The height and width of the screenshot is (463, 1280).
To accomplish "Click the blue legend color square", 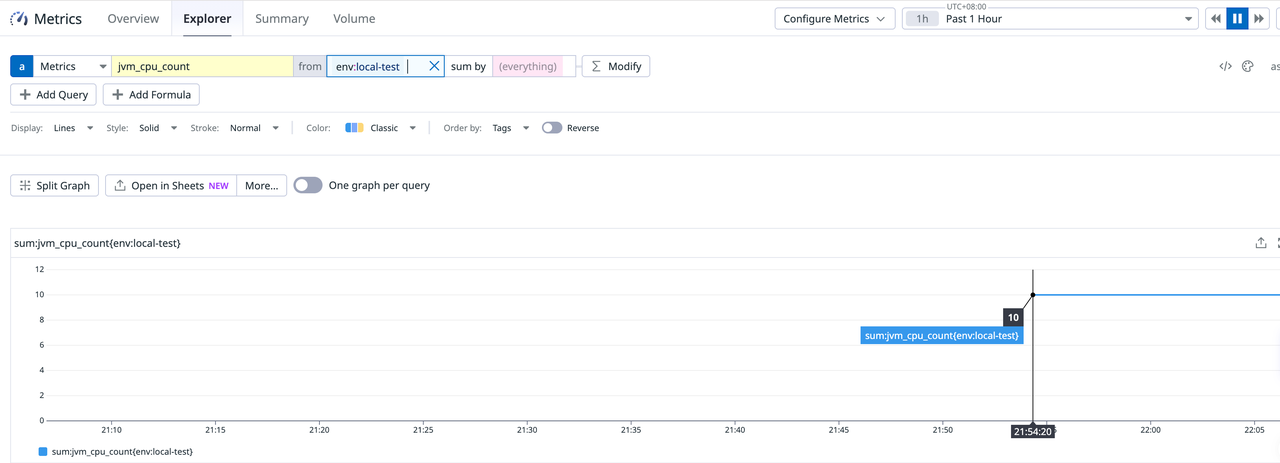I will click(x=43, y=452).
